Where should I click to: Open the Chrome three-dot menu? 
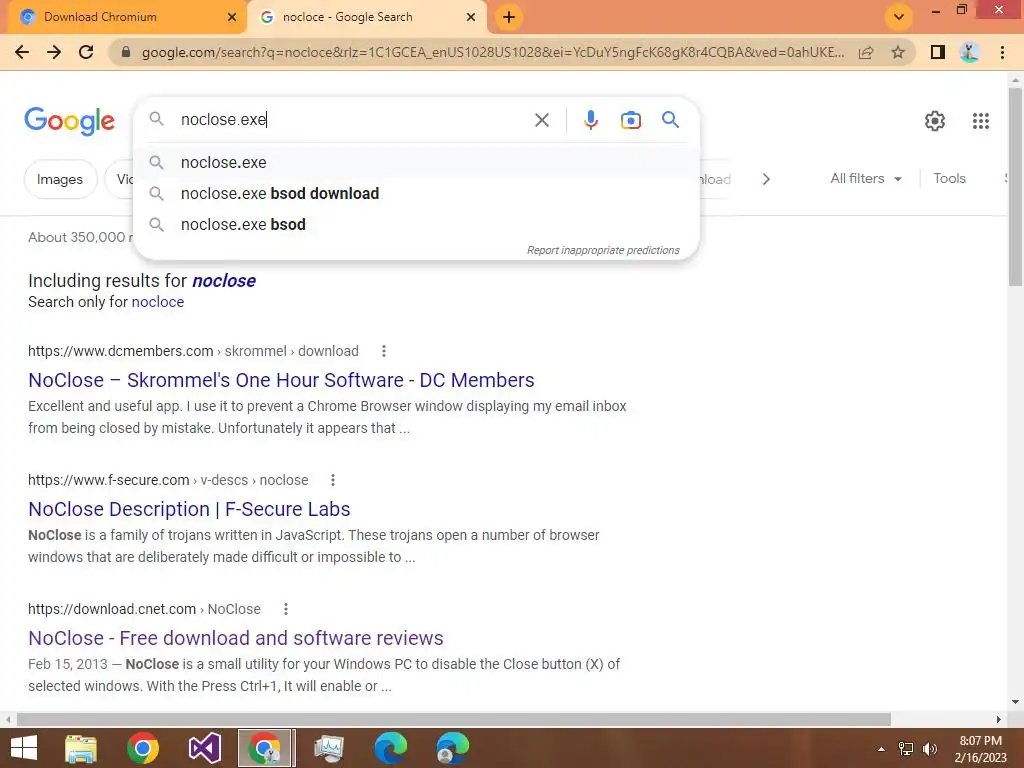[x=1002, y=52]
